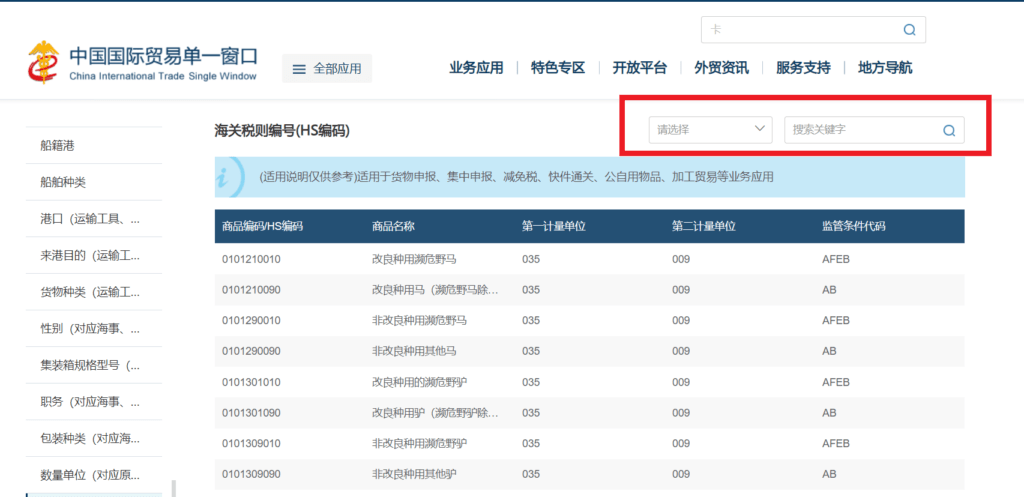Select 包装种类 sidebar entry
1024x497 pixels.
94,438
